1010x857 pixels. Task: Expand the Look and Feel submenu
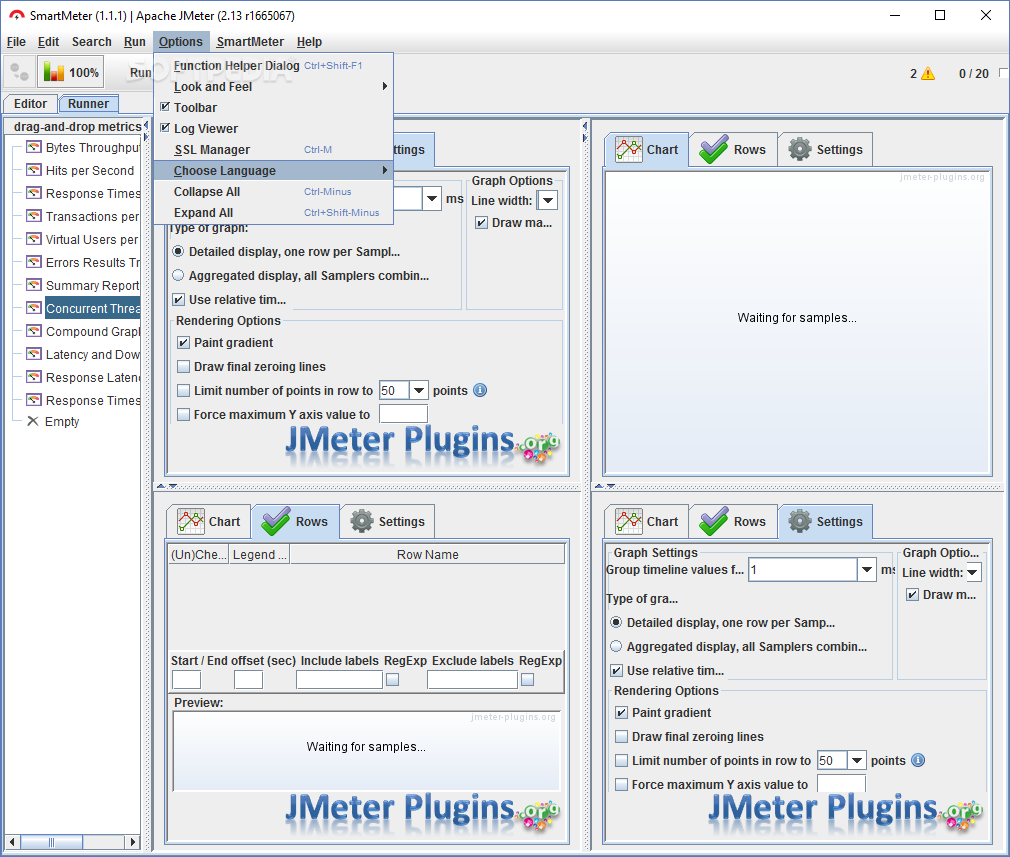tap(273, 86)
